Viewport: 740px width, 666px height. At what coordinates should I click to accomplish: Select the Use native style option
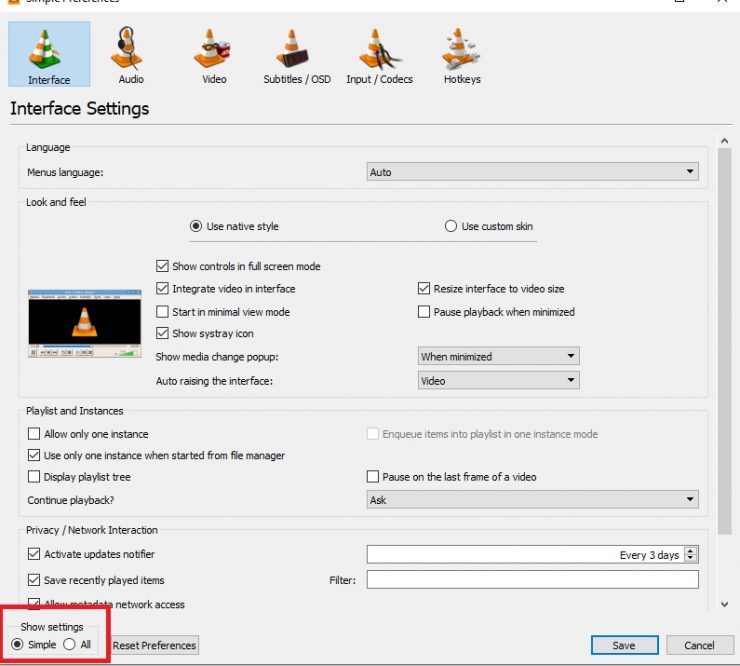pos(234,226)
